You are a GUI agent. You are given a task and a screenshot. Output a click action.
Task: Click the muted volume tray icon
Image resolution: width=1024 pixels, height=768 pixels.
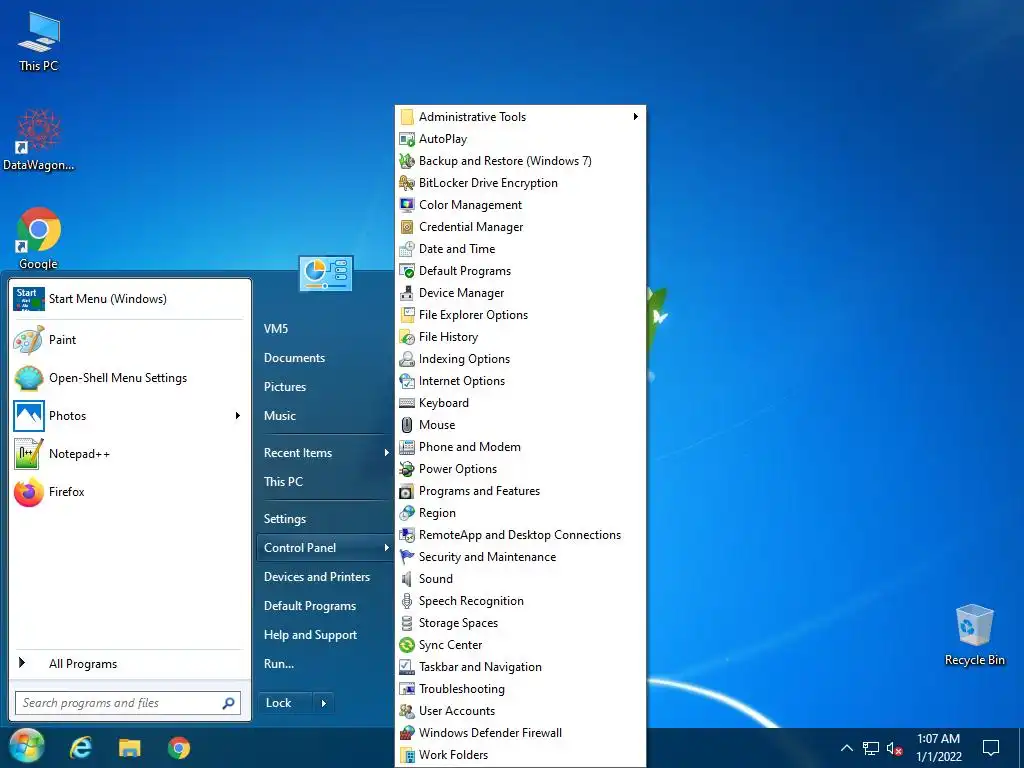point(894,748)
